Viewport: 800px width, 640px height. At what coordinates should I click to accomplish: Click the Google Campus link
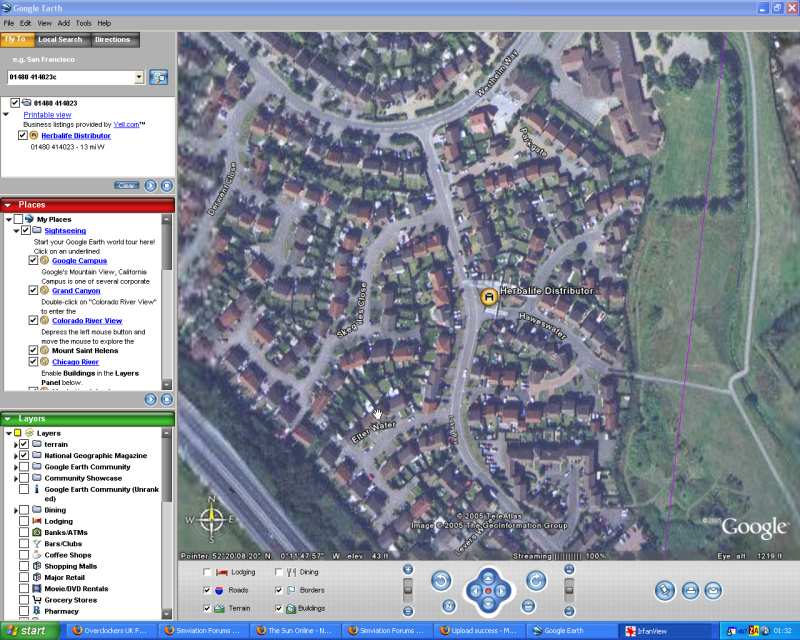(80, 261)
